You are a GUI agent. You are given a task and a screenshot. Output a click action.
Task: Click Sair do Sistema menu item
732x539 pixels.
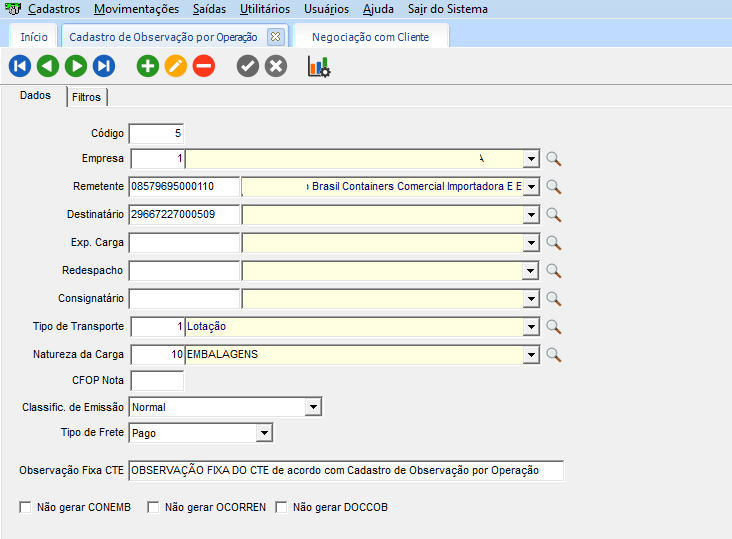[448, 9]
